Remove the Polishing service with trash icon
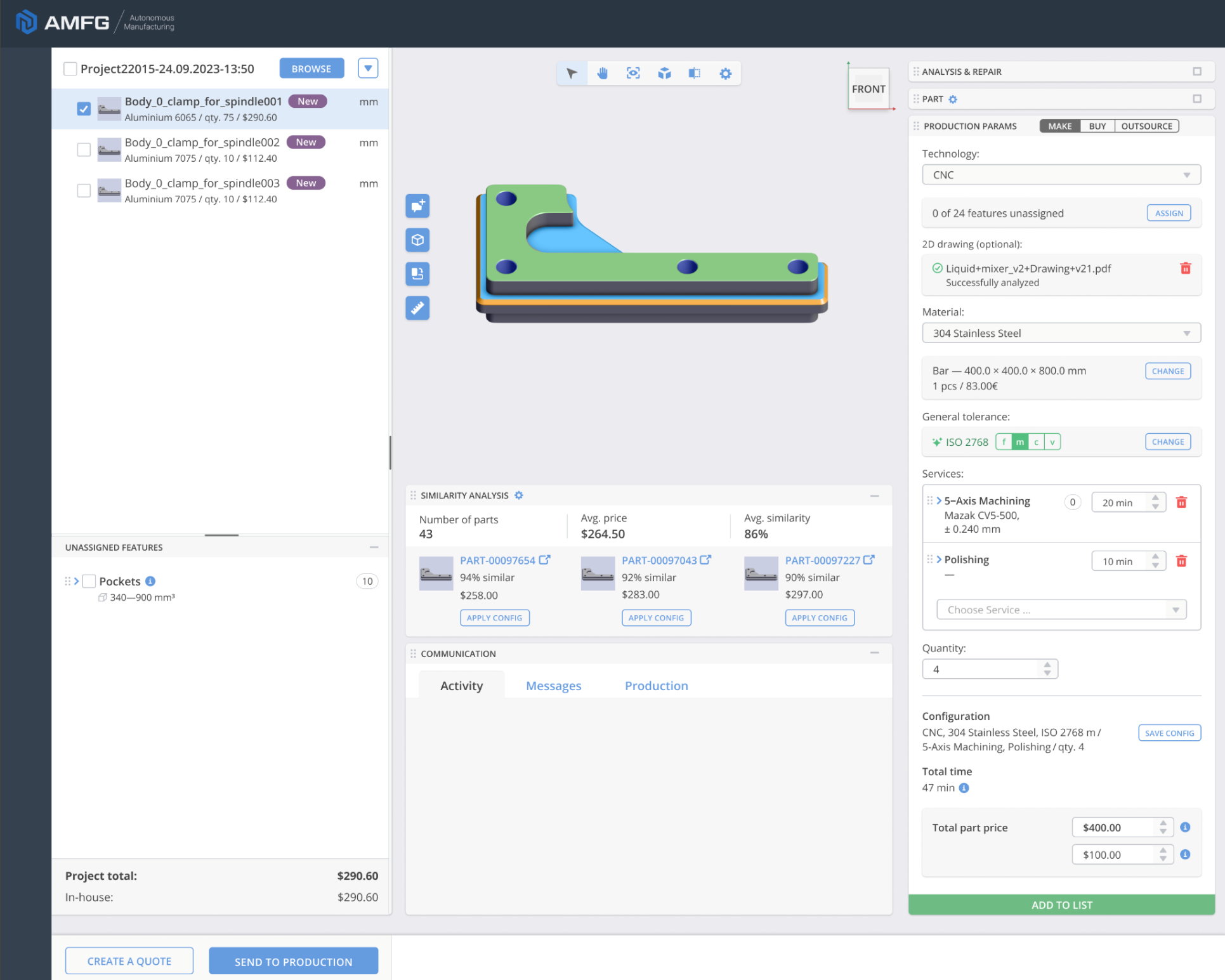 1181,561
